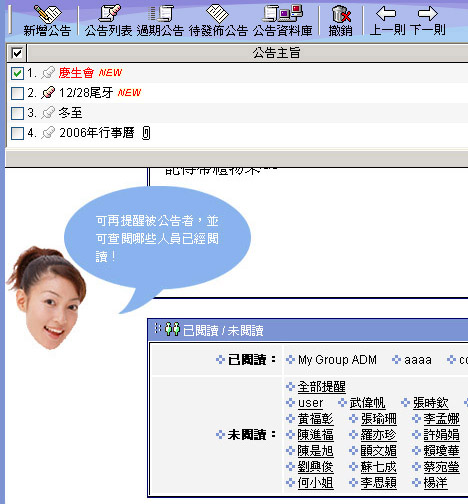The image size is (468, 504).
Task: Check the 冬至 announcement checkbox
Action: (17, 113)
